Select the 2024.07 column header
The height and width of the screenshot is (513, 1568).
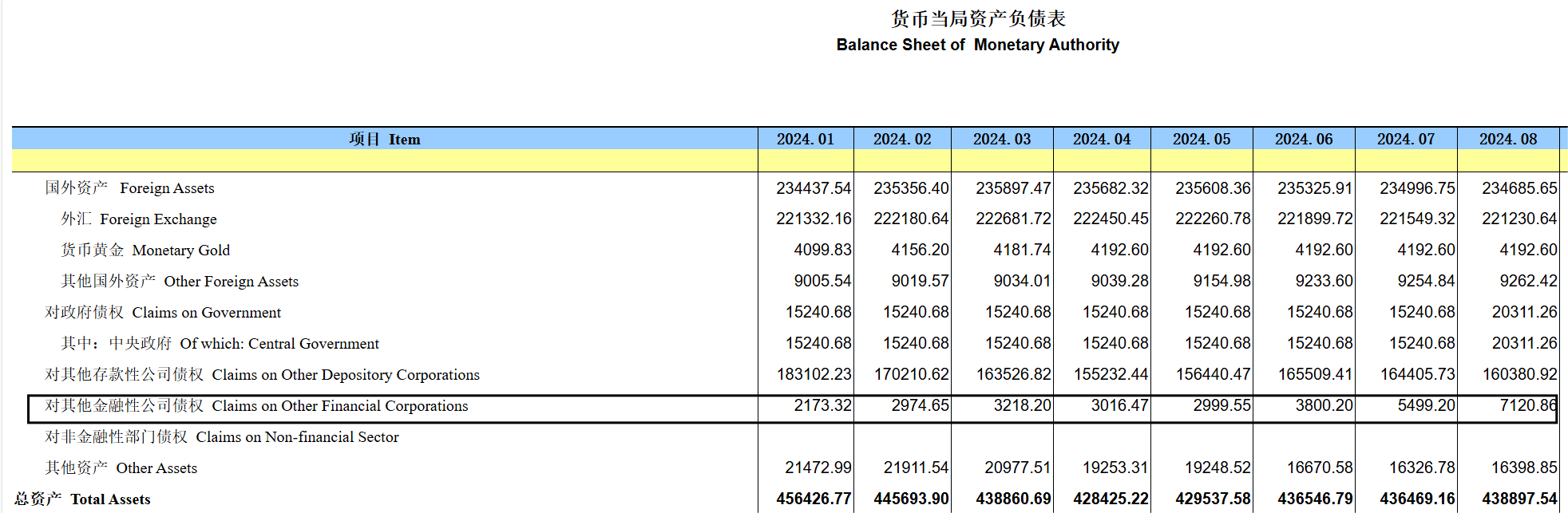click(x=1406, y=139)
